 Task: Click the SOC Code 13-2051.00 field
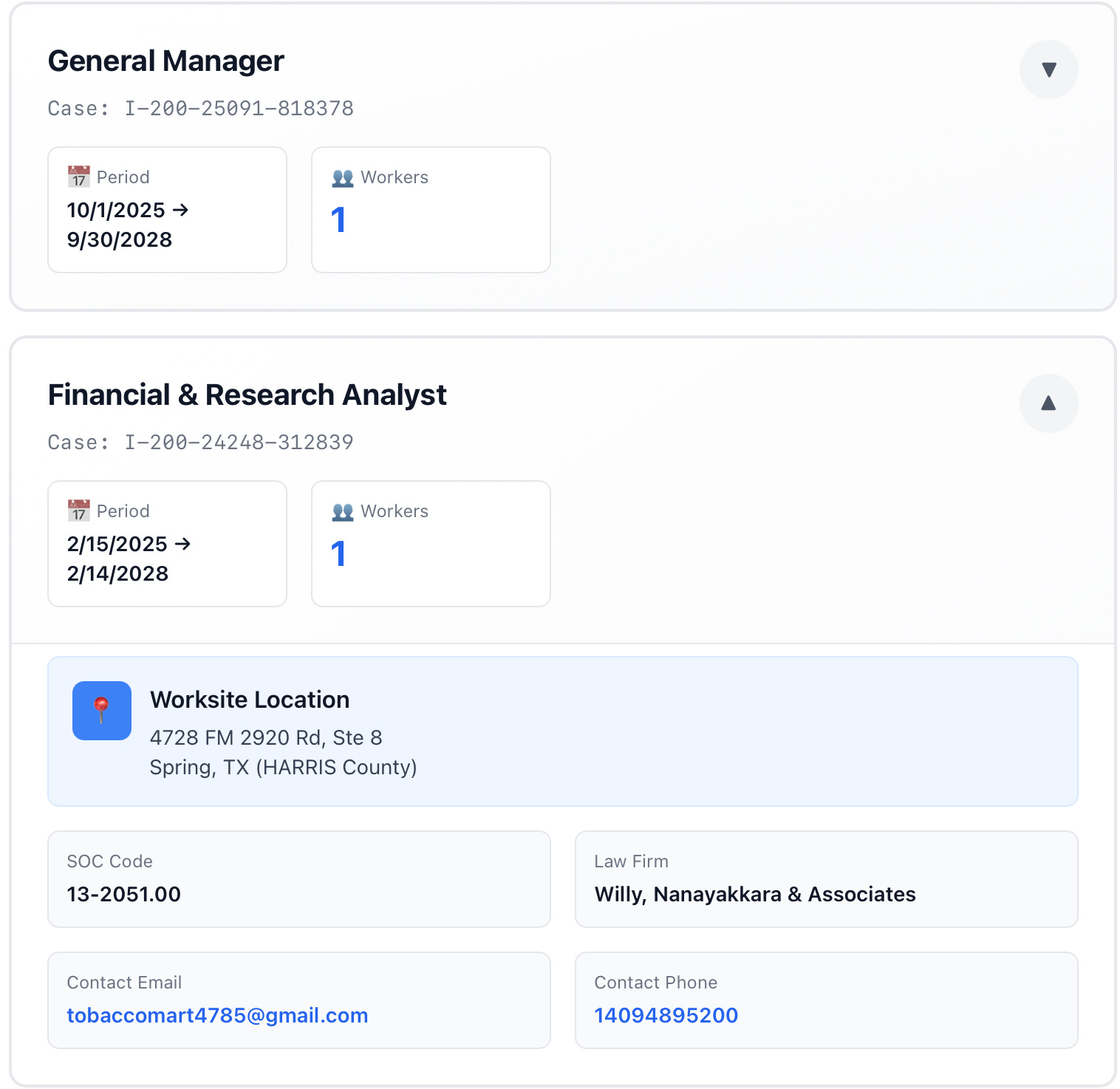(x=299, y=879)
